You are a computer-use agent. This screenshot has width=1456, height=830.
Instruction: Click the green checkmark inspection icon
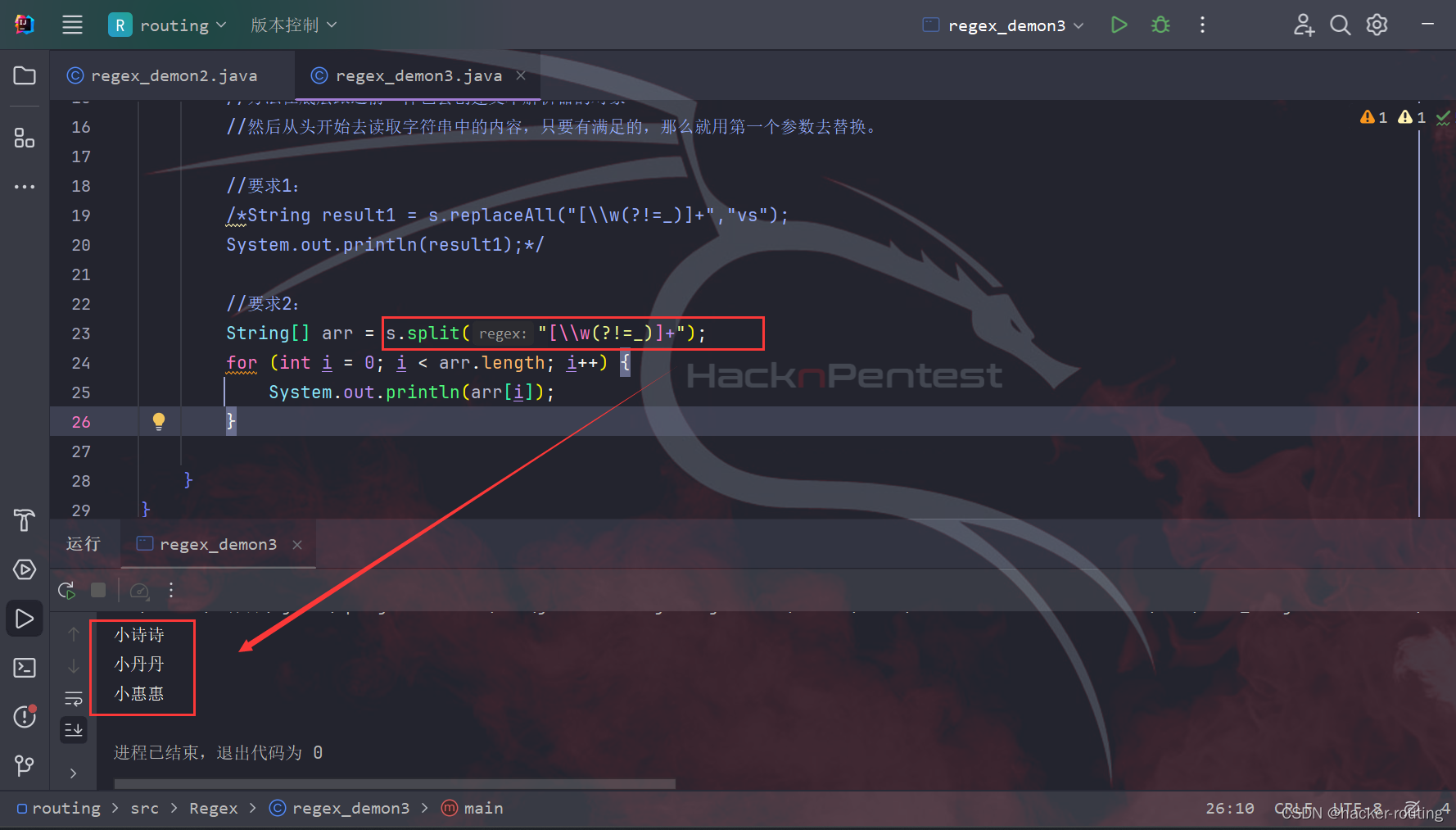click(1443, 118)
